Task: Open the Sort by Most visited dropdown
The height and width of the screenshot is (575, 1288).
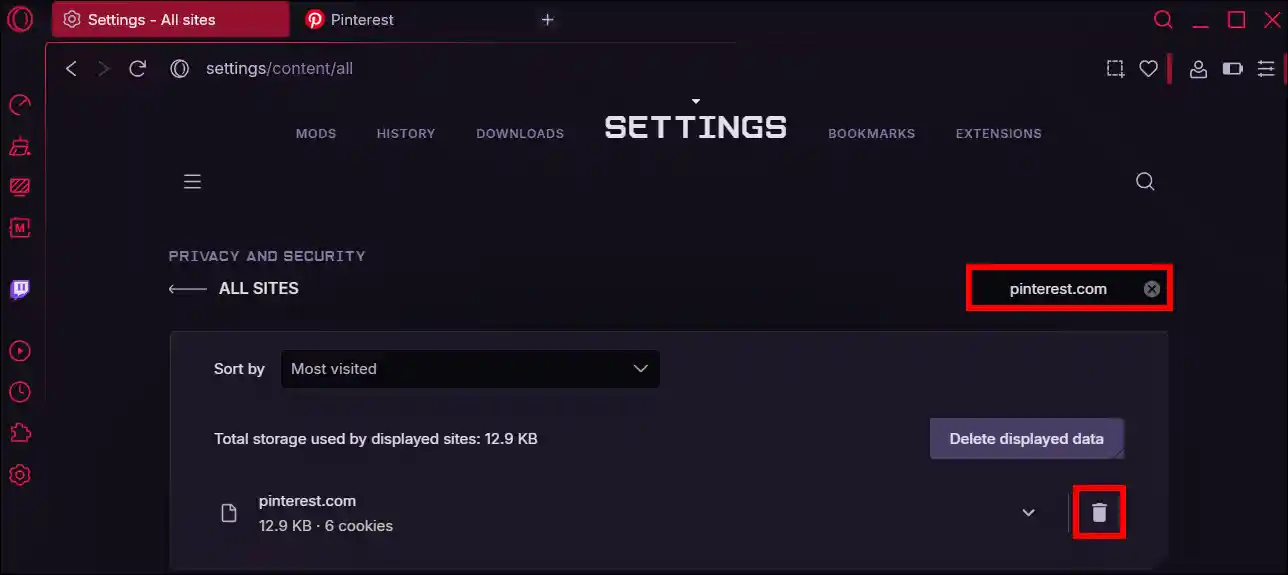Action: [x=469, y=369]
